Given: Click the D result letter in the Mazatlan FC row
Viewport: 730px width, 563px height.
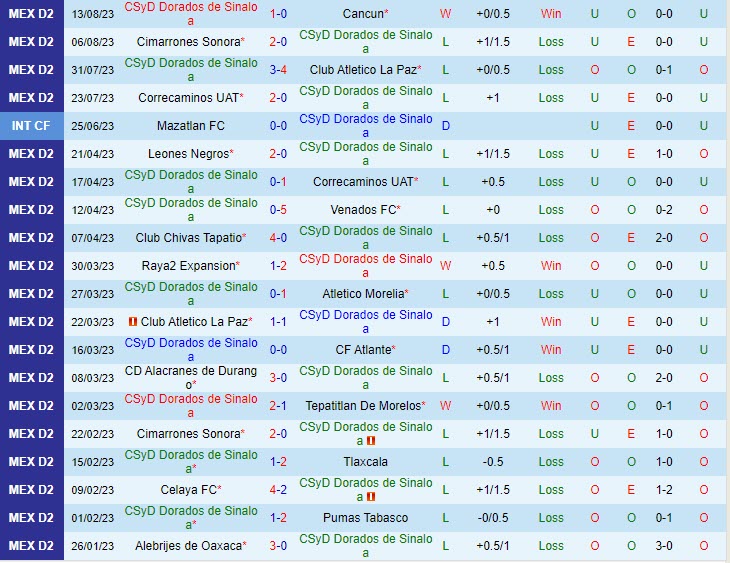Looking at the screenshot, I should pyautogui.click(x=446, y=126).
